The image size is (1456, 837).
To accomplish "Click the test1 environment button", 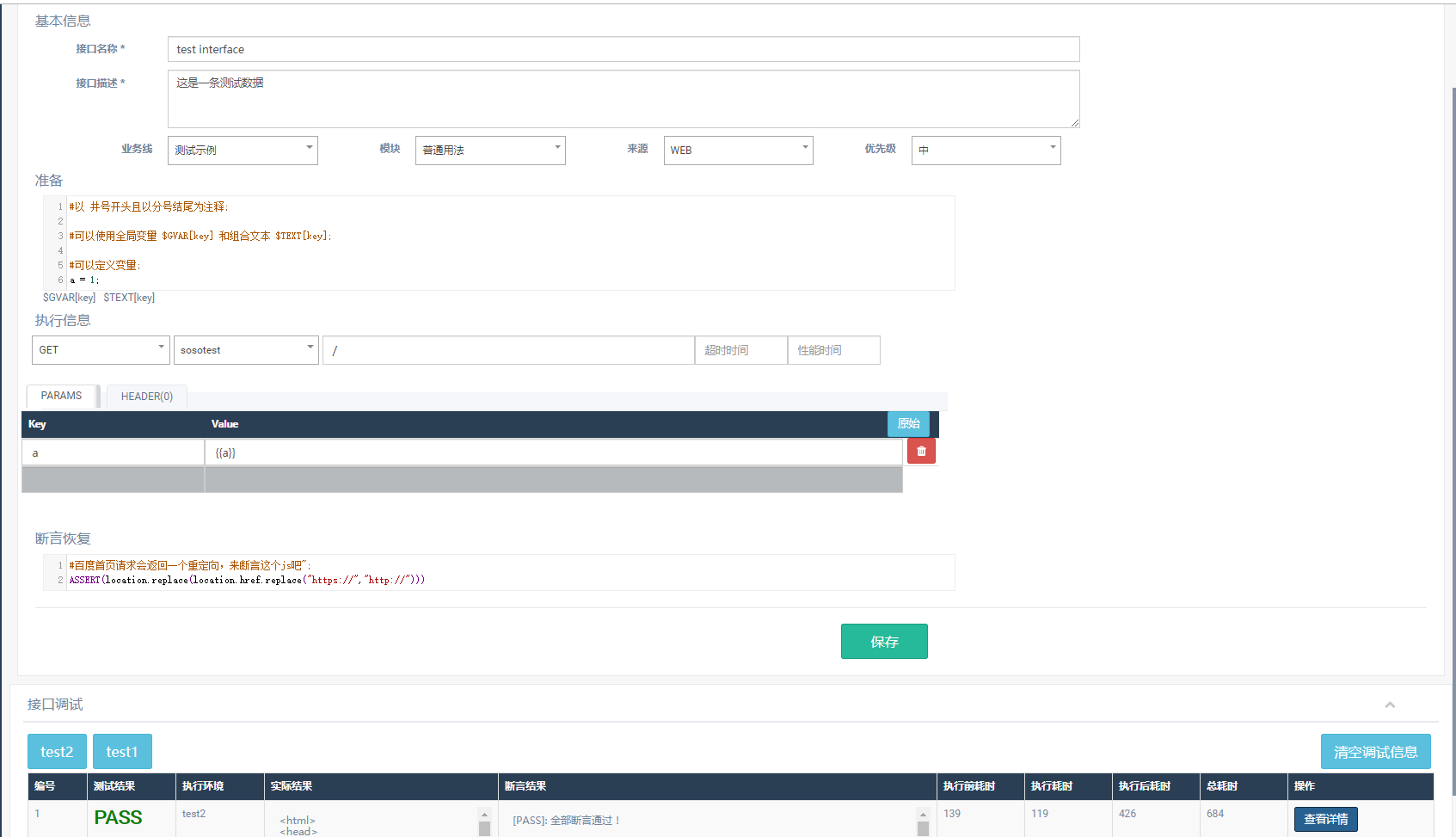I will 122,752.
